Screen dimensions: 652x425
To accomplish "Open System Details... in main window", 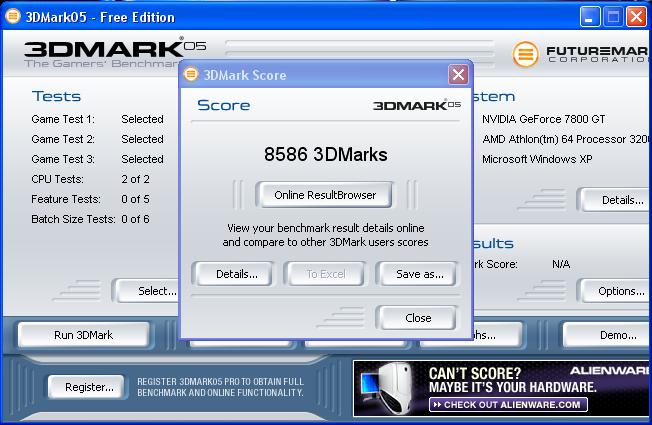I will 617,200.
